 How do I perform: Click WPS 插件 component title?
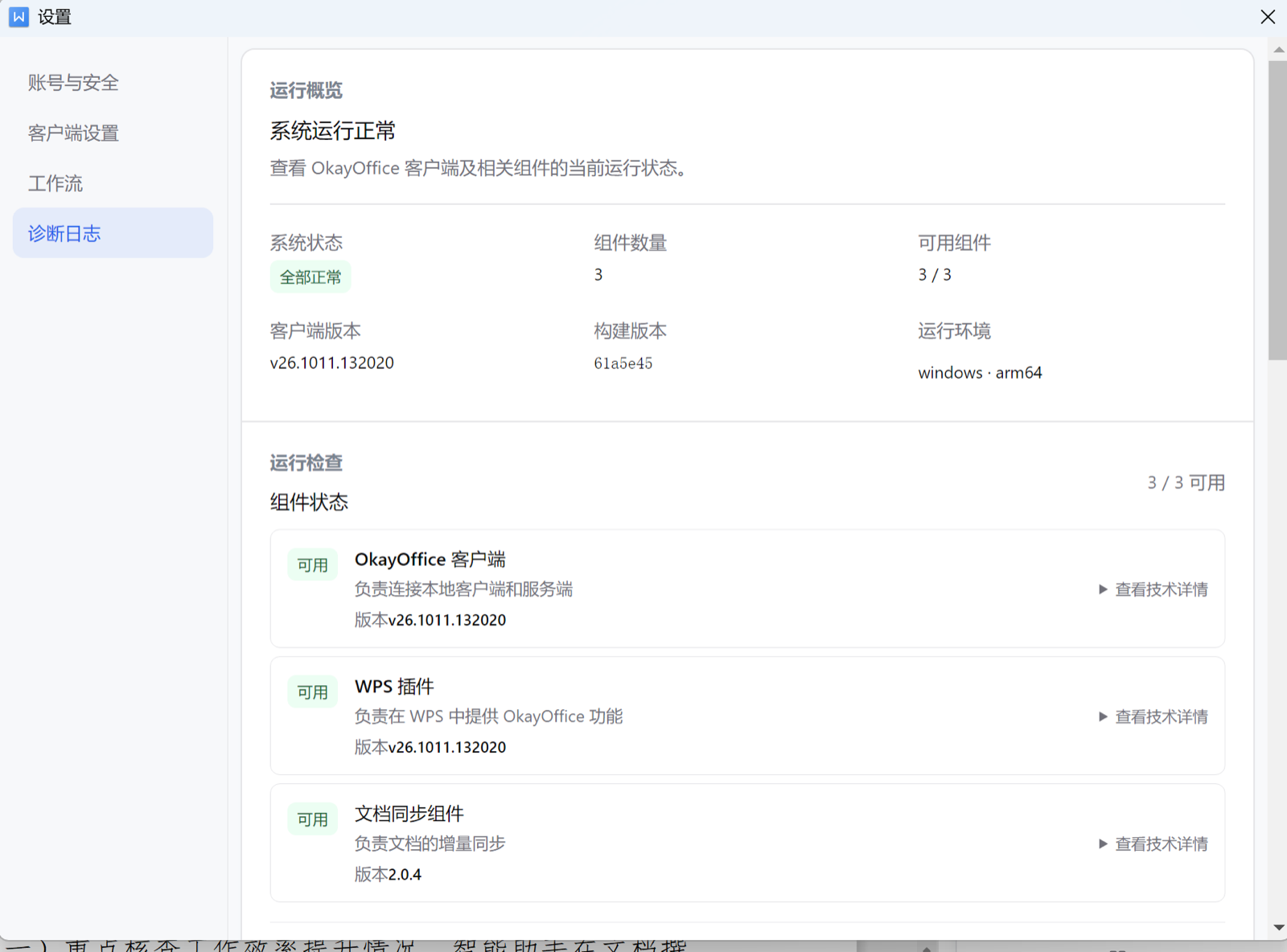tap(394, 687)
